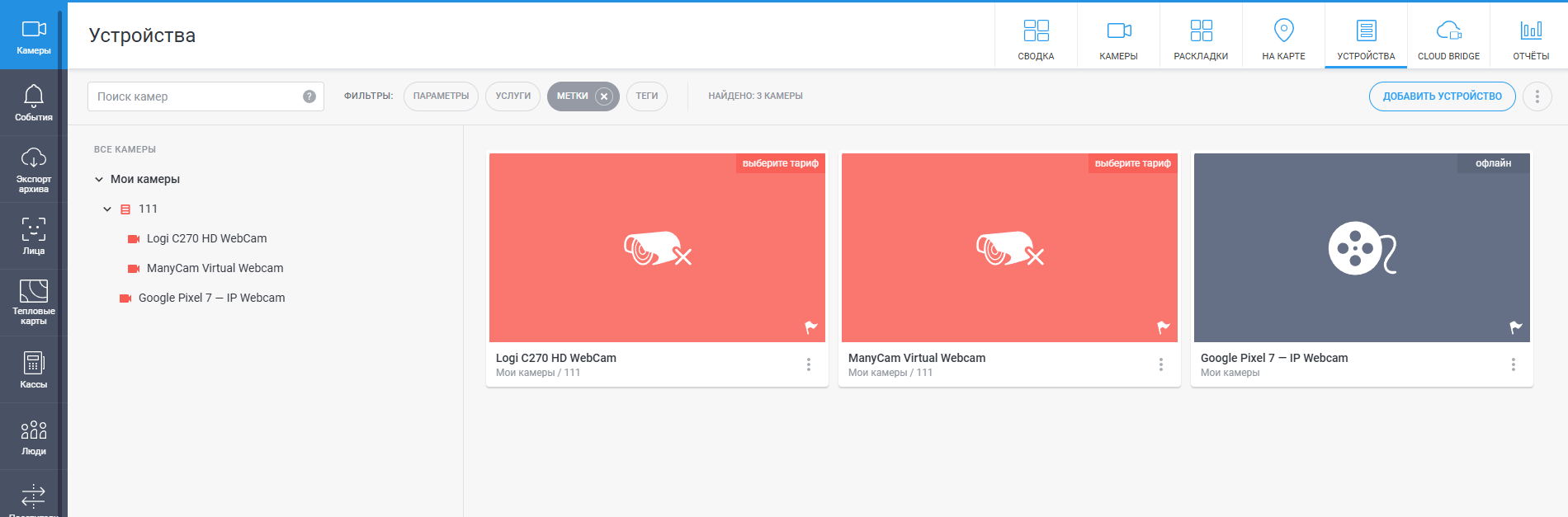Switch to the На карте tab

tap(1283, 36)
